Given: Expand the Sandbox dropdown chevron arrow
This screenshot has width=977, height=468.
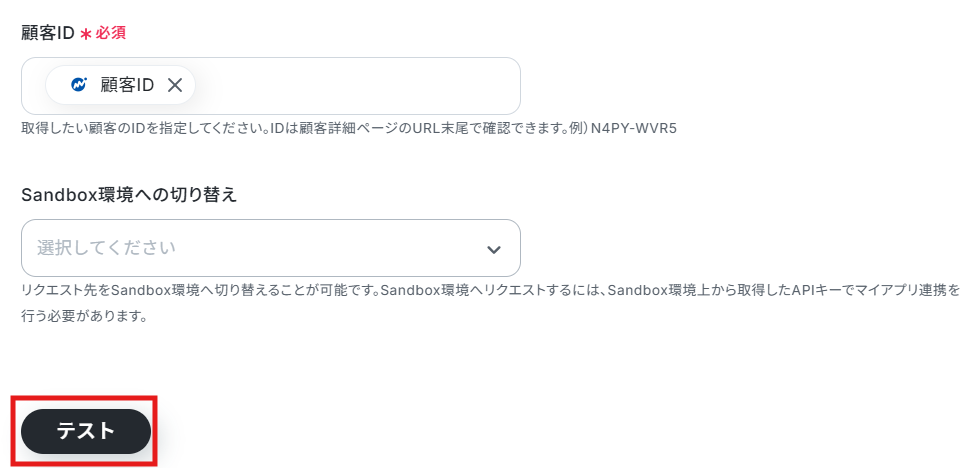Looking at the screenshot, I should coord(493,250).
